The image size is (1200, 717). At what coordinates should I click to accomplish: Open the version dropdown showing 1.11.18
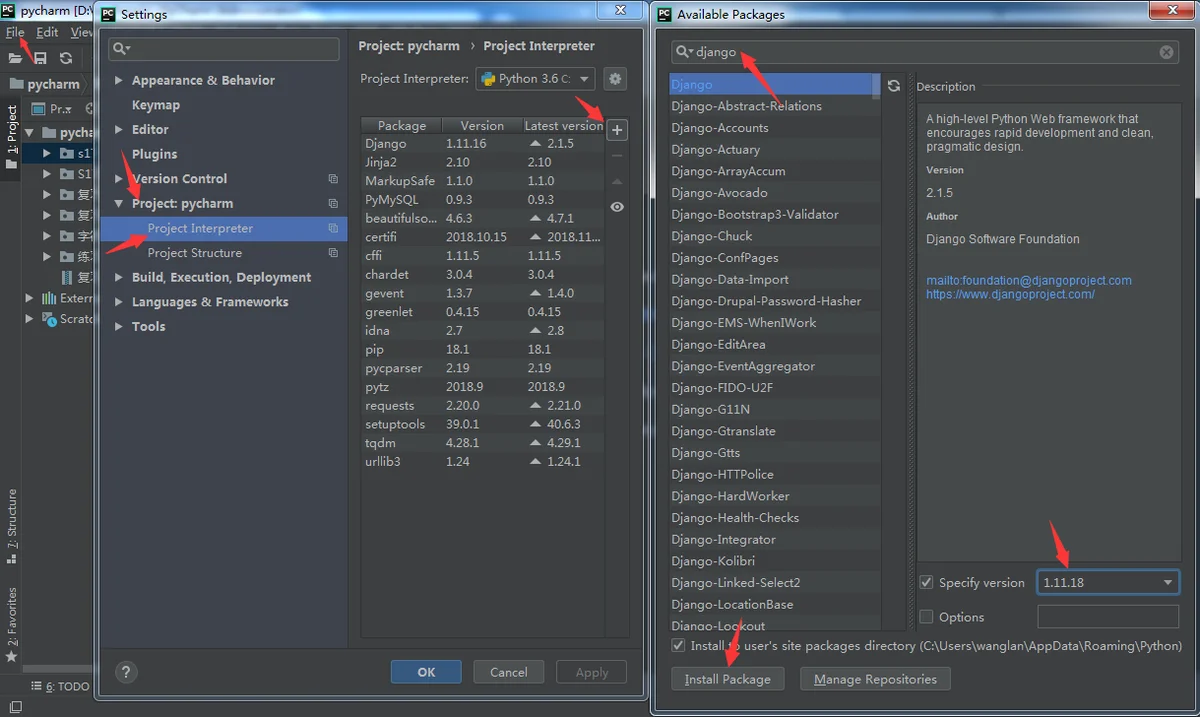pos(1108,582)
